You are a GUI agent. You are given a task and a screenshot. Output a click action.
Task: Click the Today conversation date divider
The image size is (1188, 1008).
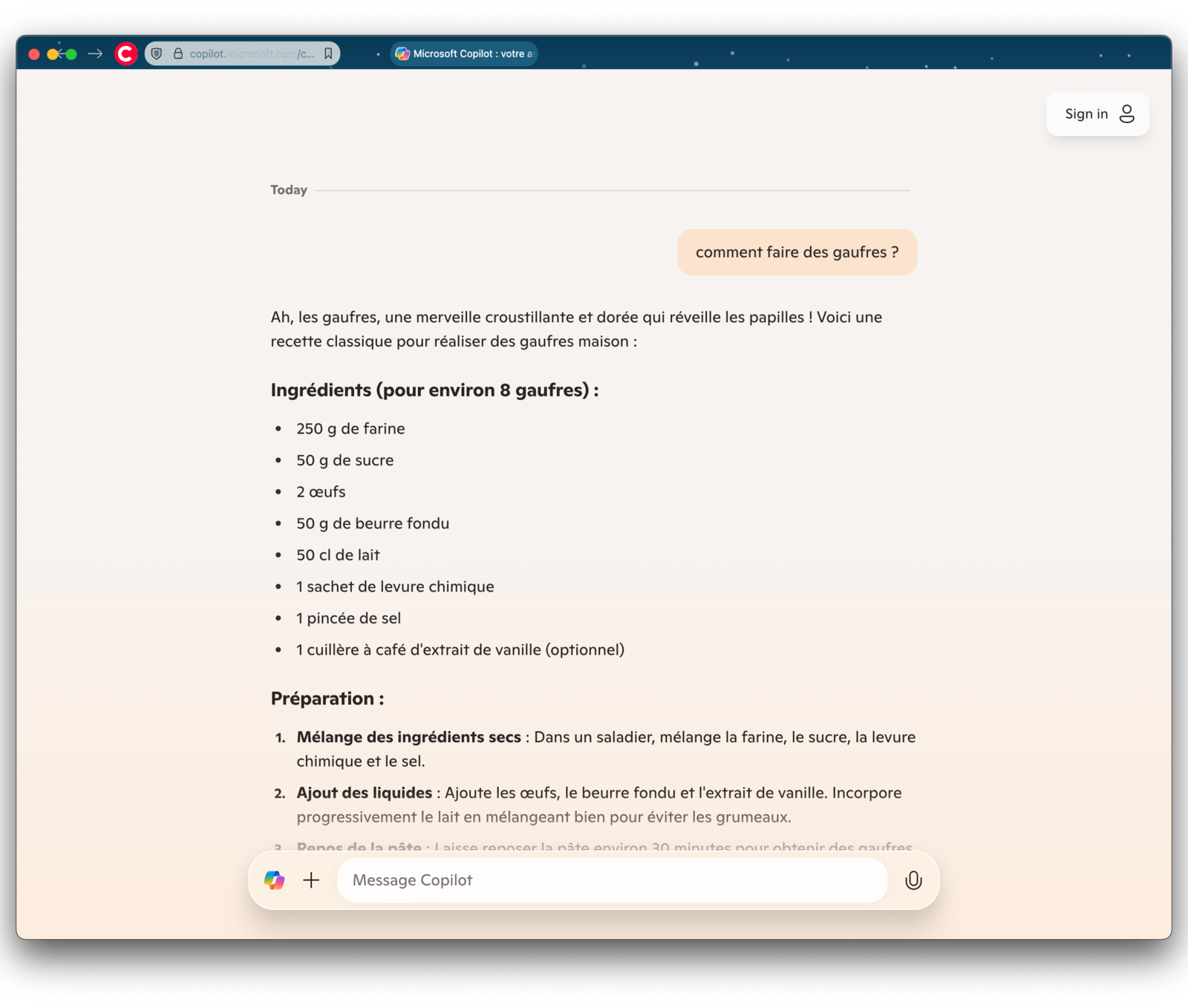point(288,189)
